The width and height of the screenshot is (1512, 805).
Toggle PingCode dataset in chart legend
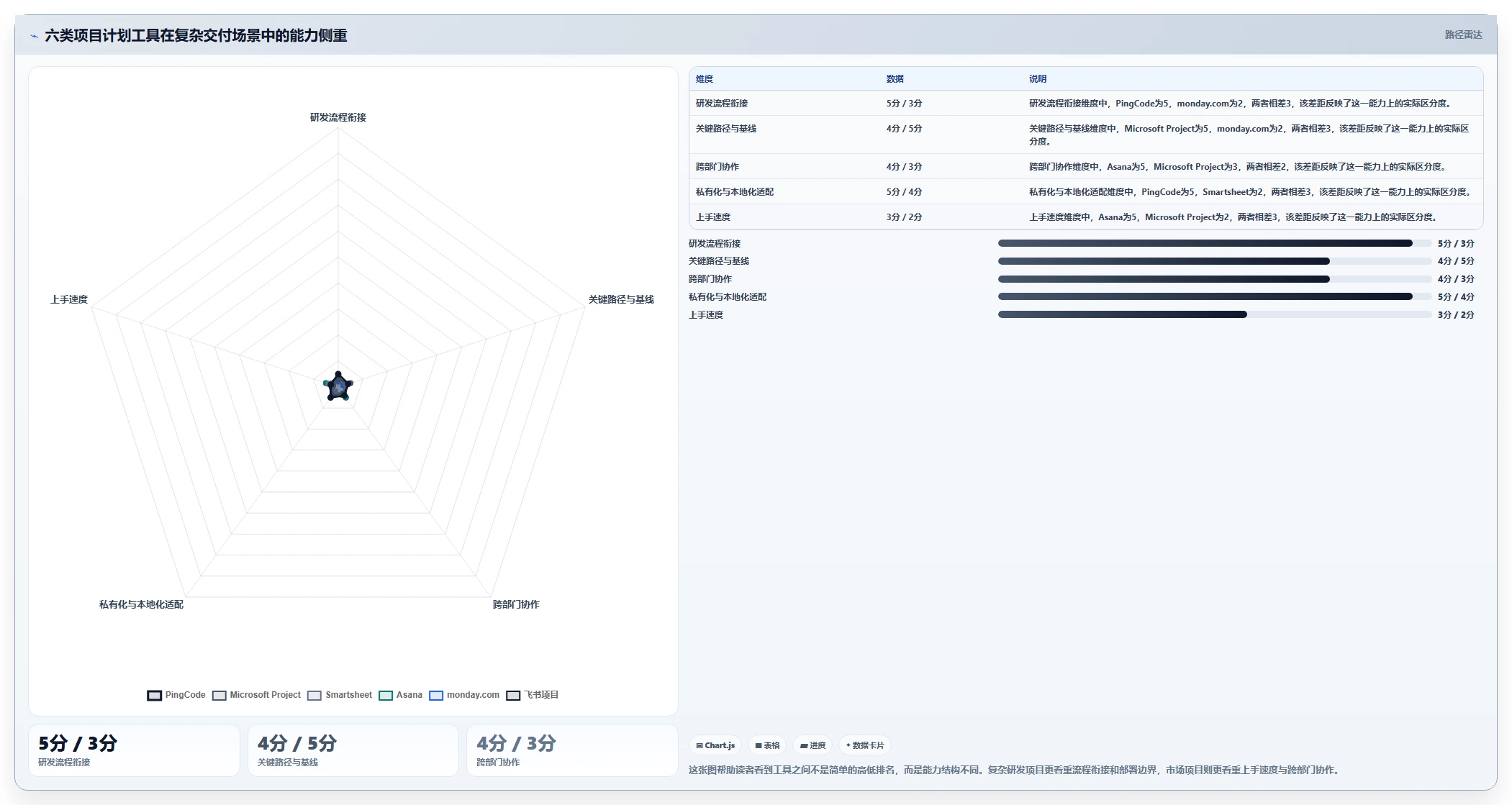click(x=176, y=695)
